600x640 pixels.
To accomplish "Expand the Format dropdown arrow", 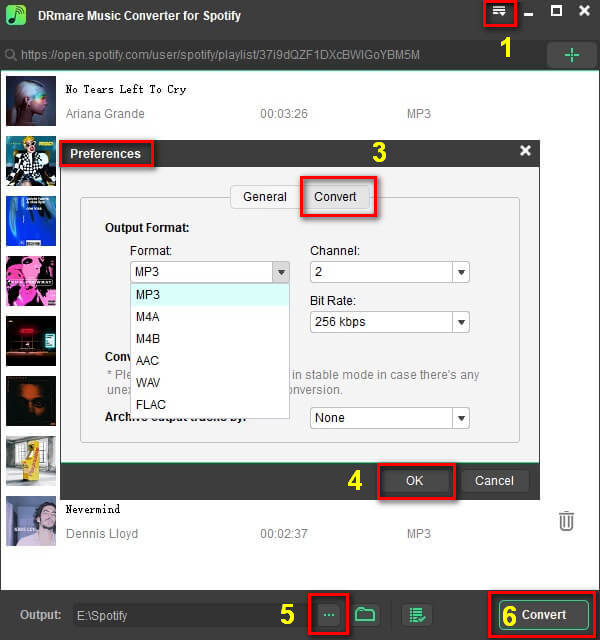I will 281,272.
